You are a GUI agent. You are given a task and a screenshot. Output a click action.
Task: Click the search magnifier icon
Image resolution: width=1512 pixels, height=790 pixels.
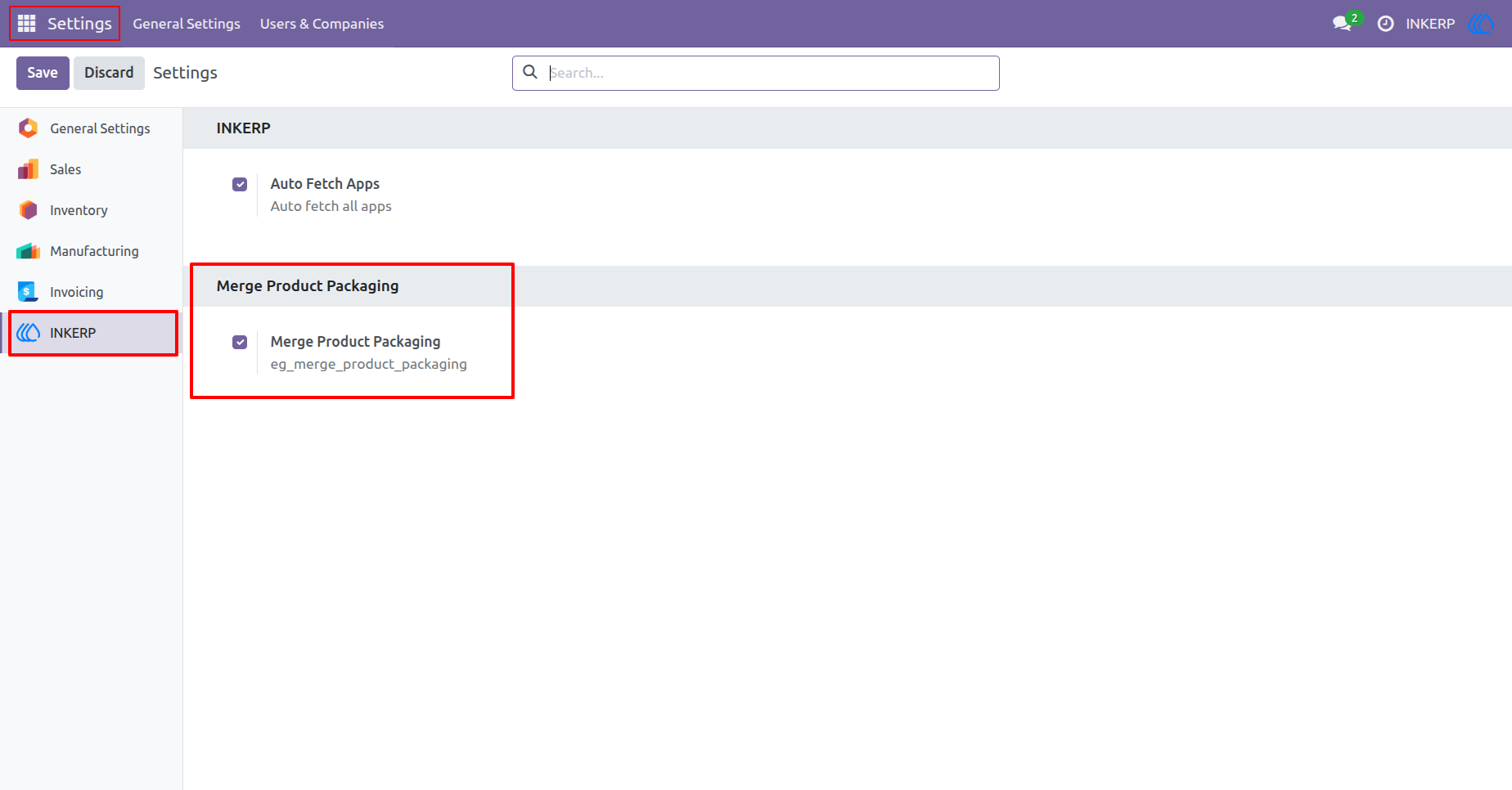[530, 72]
